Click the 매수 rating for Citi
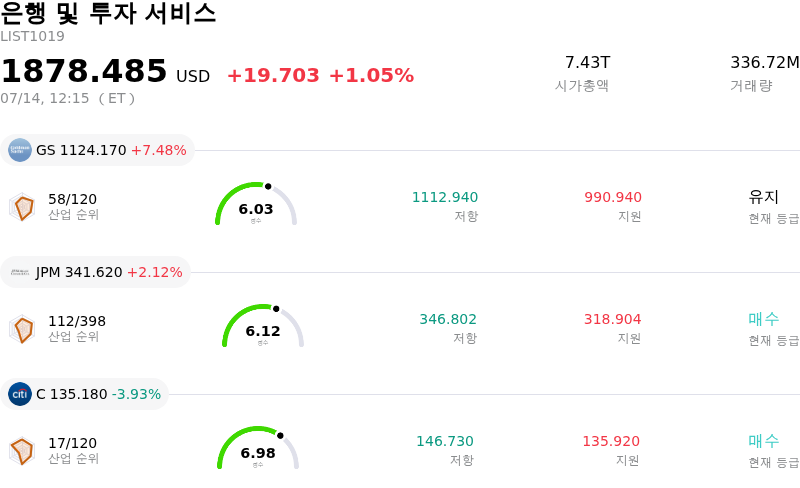Viewport: 800px width, 488px height. 763,441
